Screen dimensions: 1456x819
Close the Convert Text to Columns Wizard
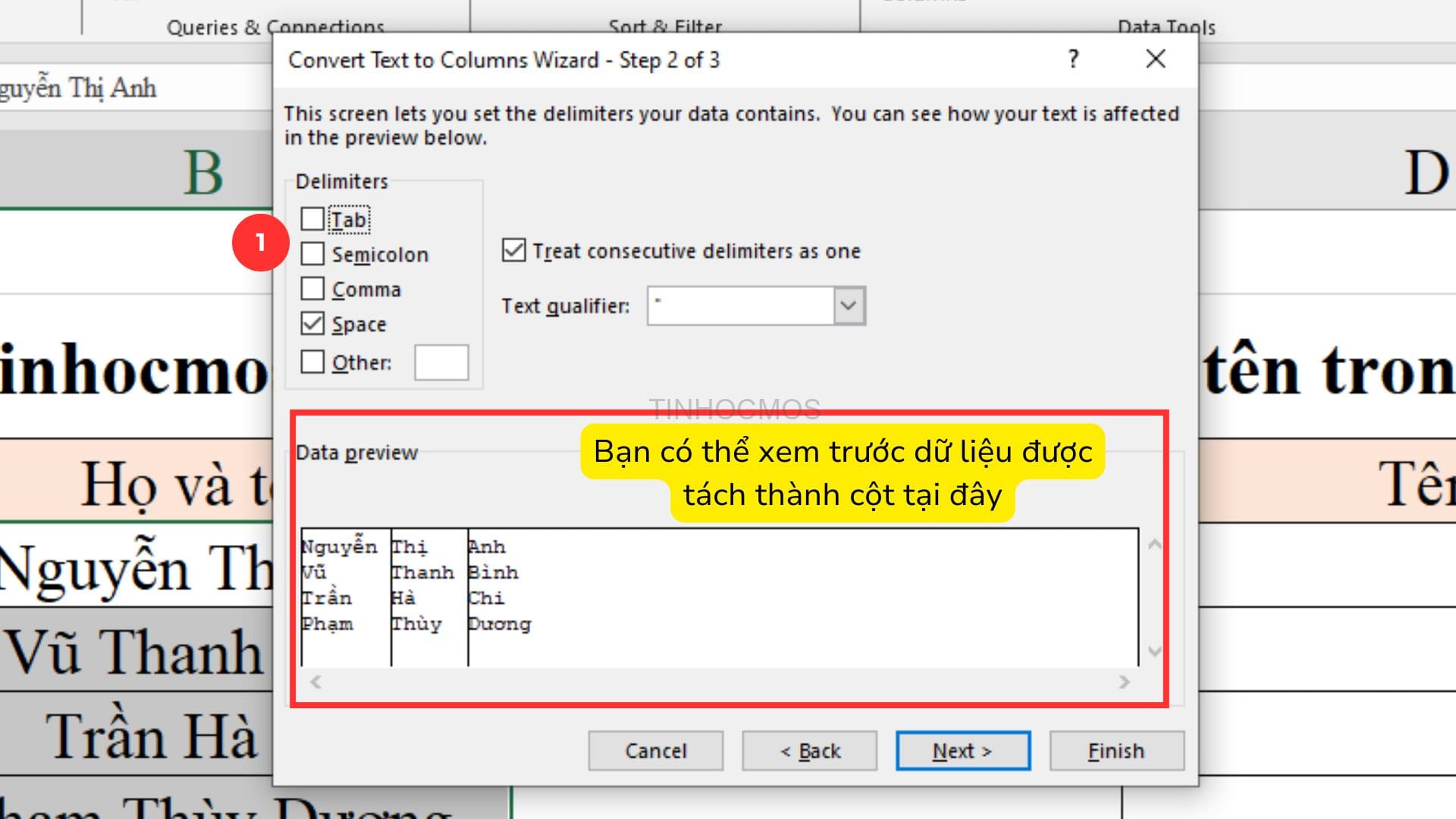(x=1156, y=59)
